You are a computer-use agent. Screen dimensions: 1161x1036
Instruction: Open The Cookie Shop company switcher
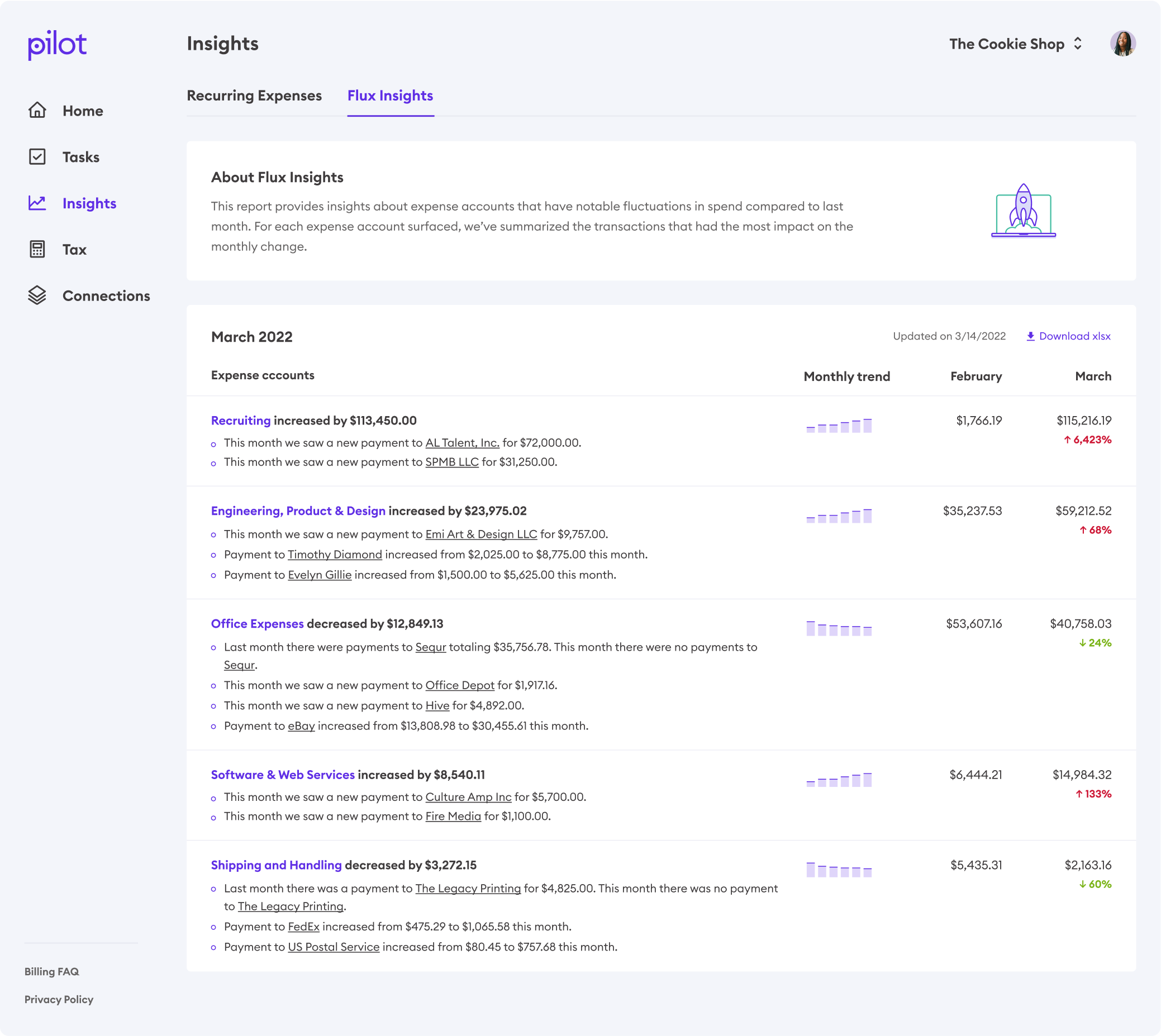click(1016, 44)
